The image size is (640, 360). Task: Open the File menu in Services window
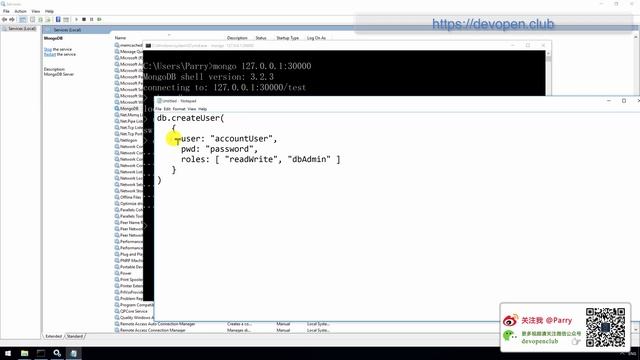click(x=6, y=11)
